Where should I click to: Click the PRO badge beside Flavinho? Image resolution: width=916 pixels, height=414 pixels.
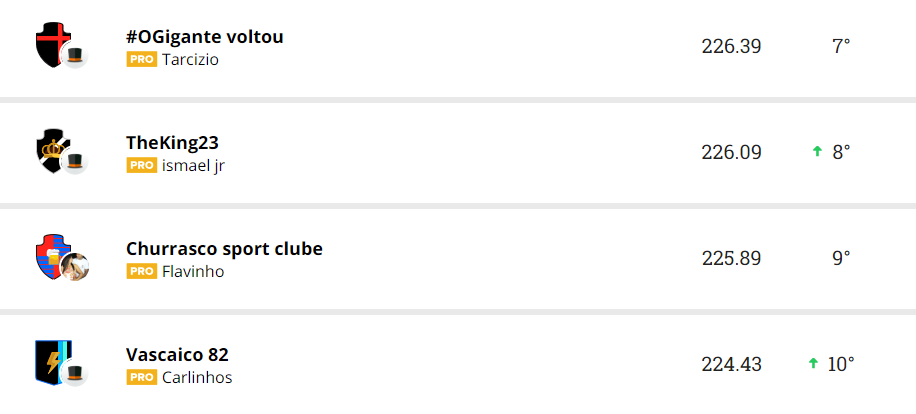coord(141,271)
